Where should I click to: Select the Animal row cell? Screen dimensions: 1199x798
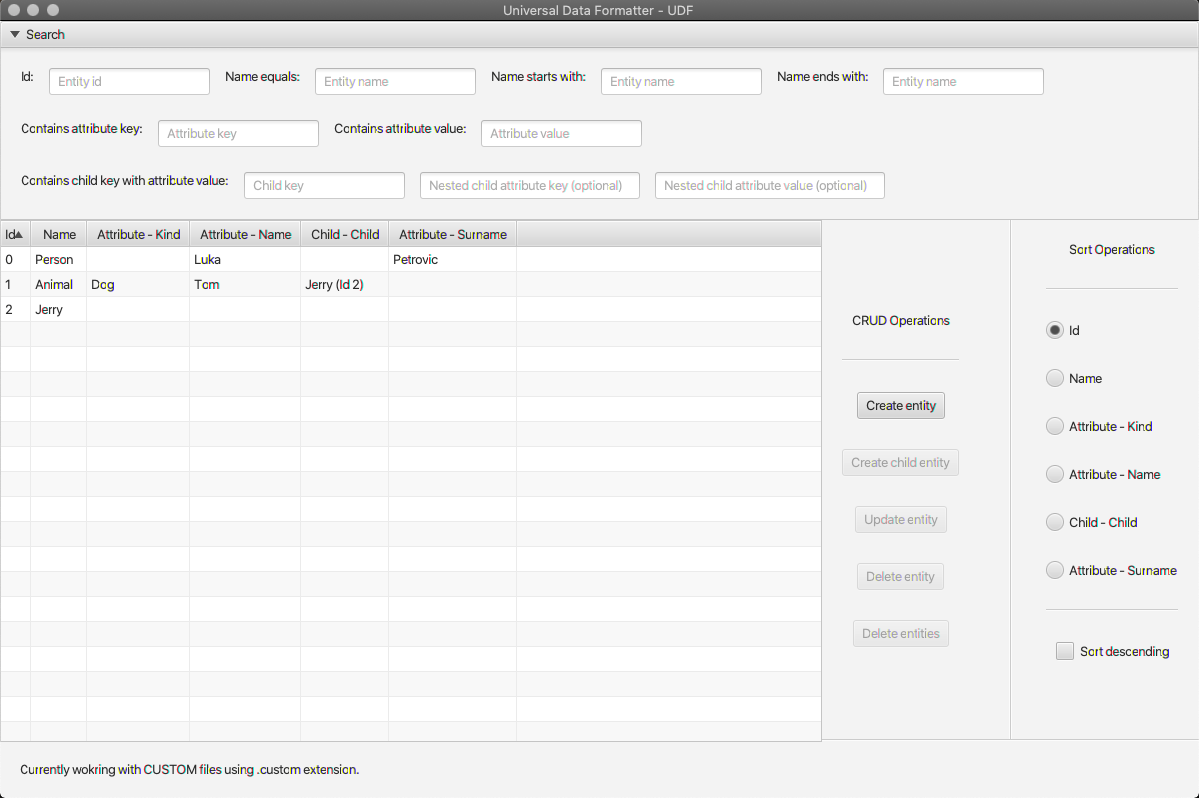pos(59,284)
